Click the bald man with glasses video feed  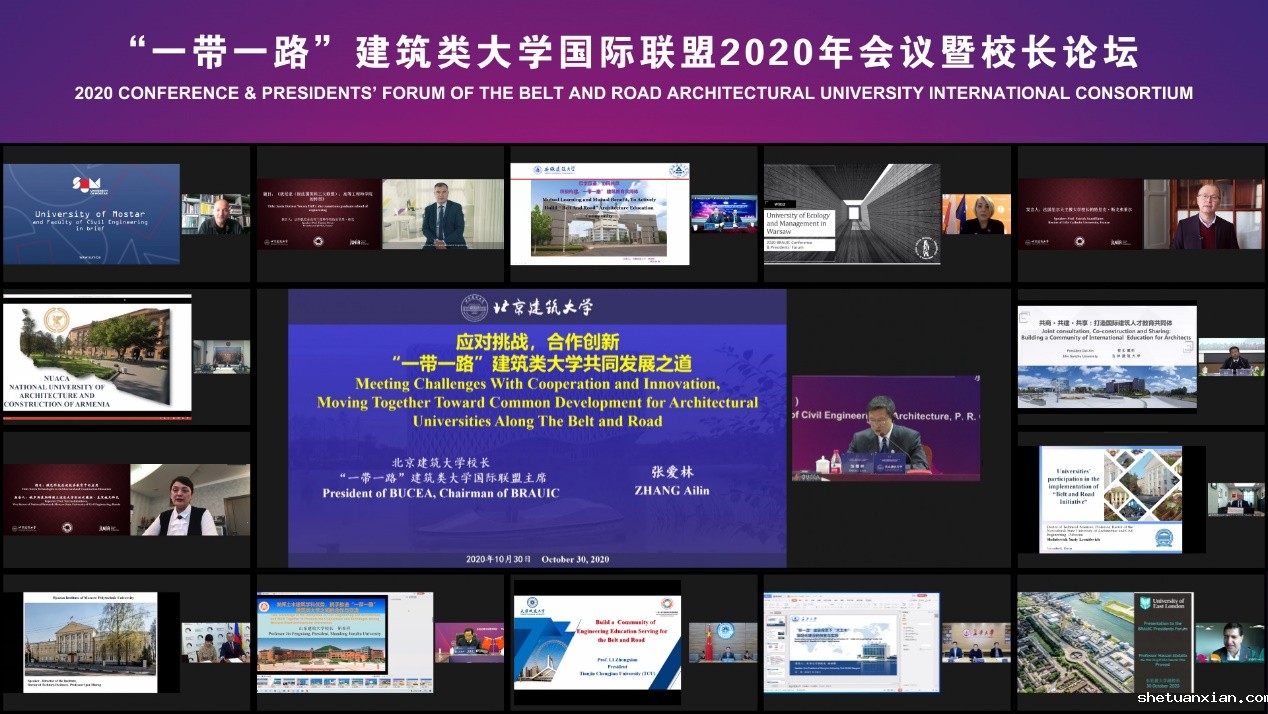tap(1203, 214)
